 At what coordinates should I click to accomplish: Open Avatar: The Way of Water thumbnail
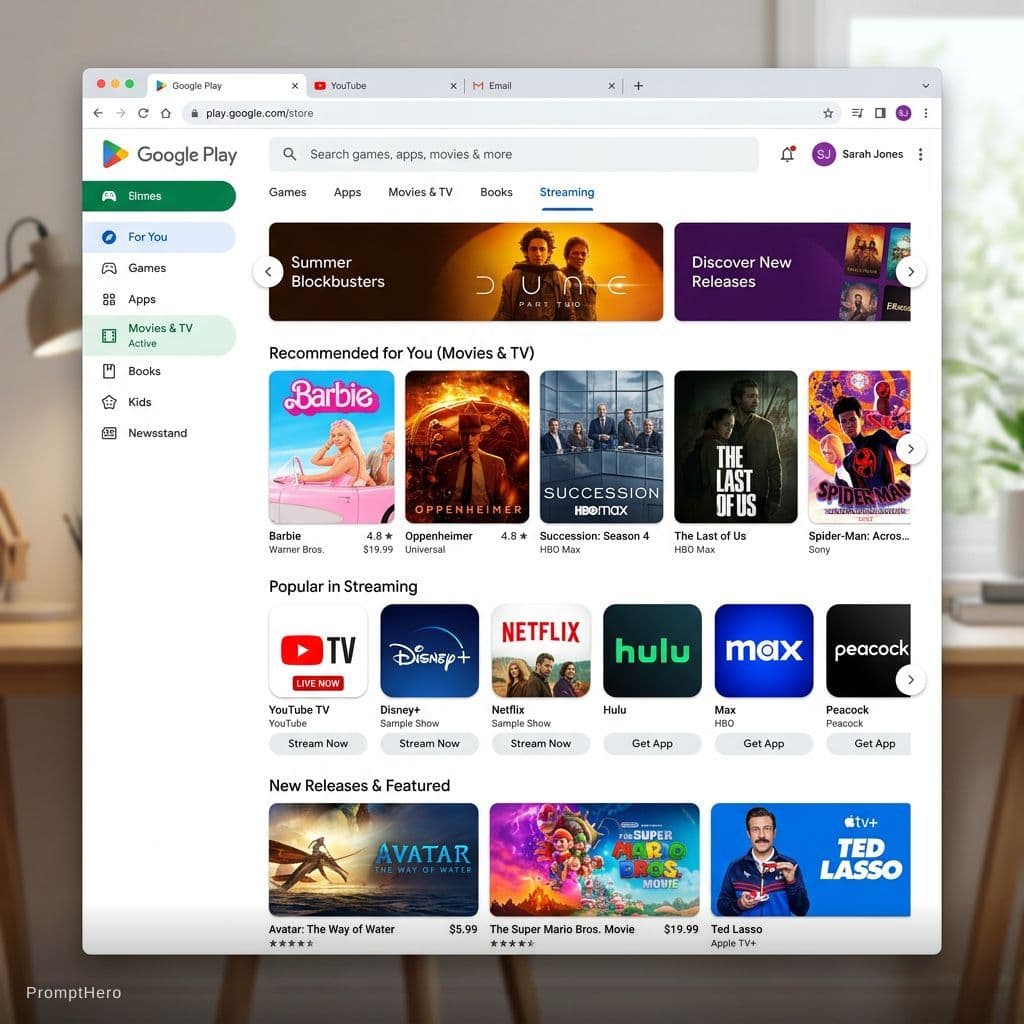pyautogui.click(x=374, y=859)
